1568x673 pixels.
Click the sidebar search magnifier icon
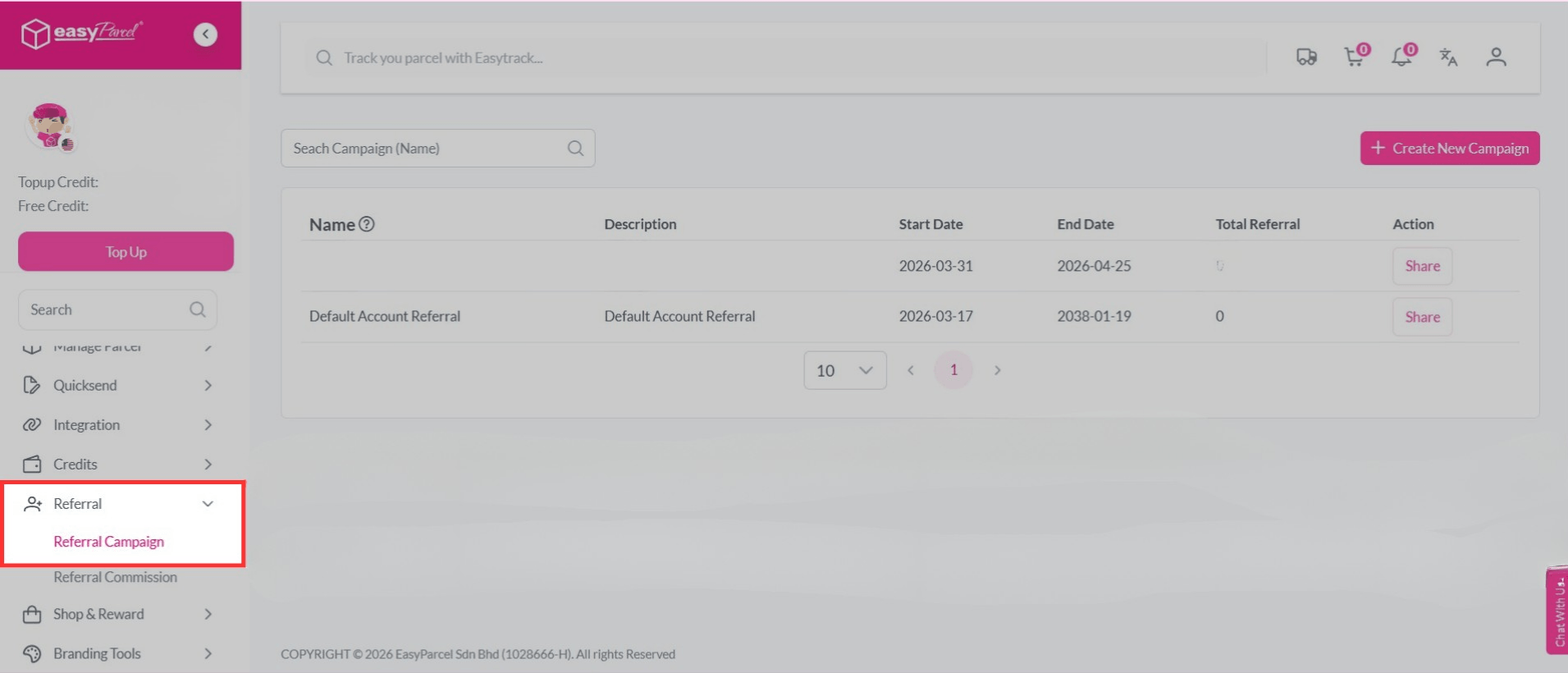198,309
